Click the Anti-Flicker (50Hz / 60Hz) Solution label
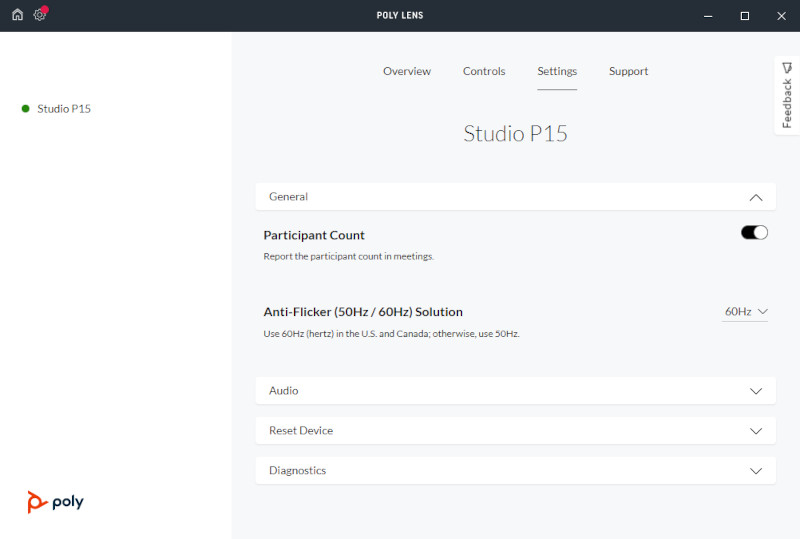 click(363, 312)
